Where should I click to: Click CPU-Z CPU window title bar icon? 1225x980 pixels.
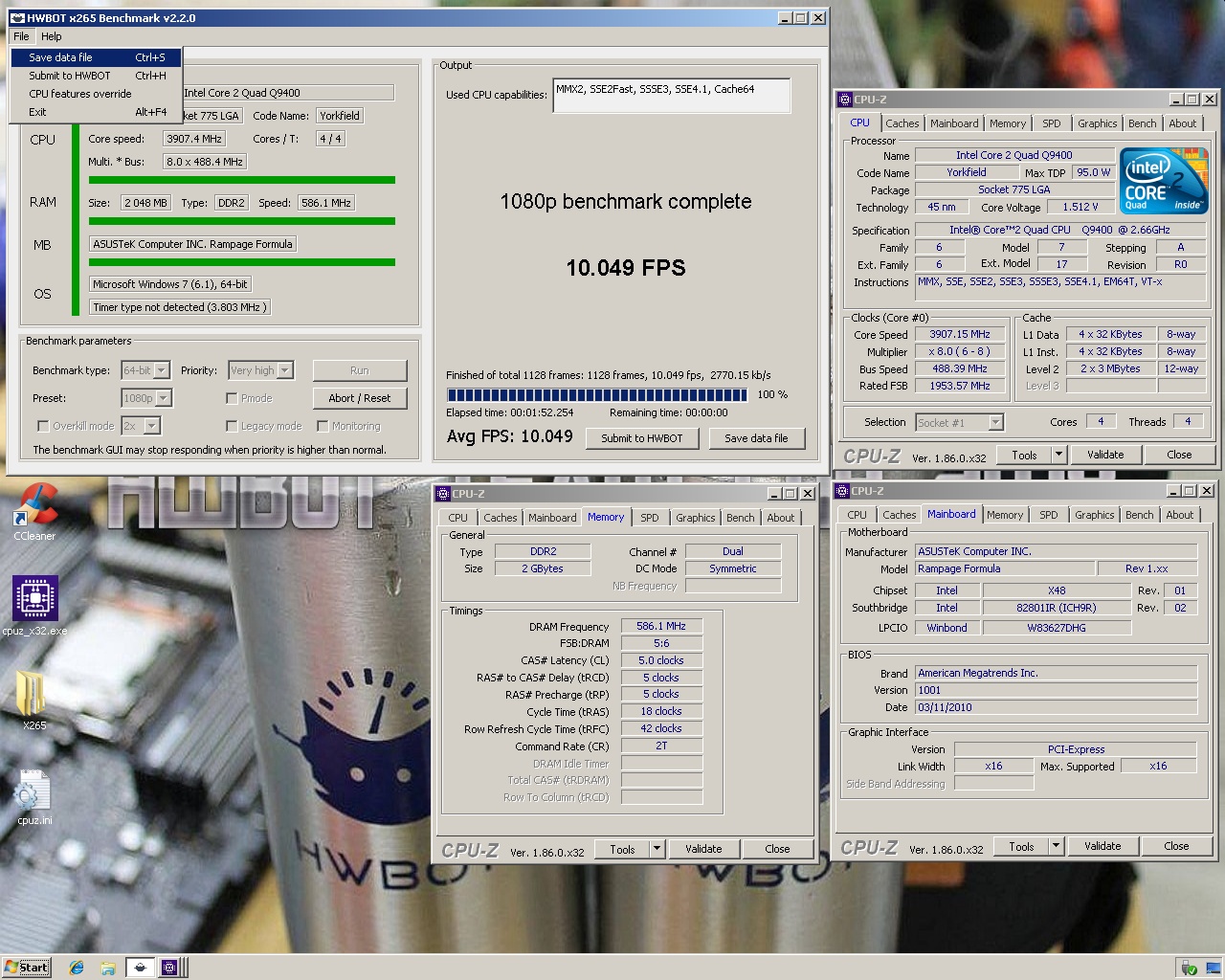(x=845, y=100)
